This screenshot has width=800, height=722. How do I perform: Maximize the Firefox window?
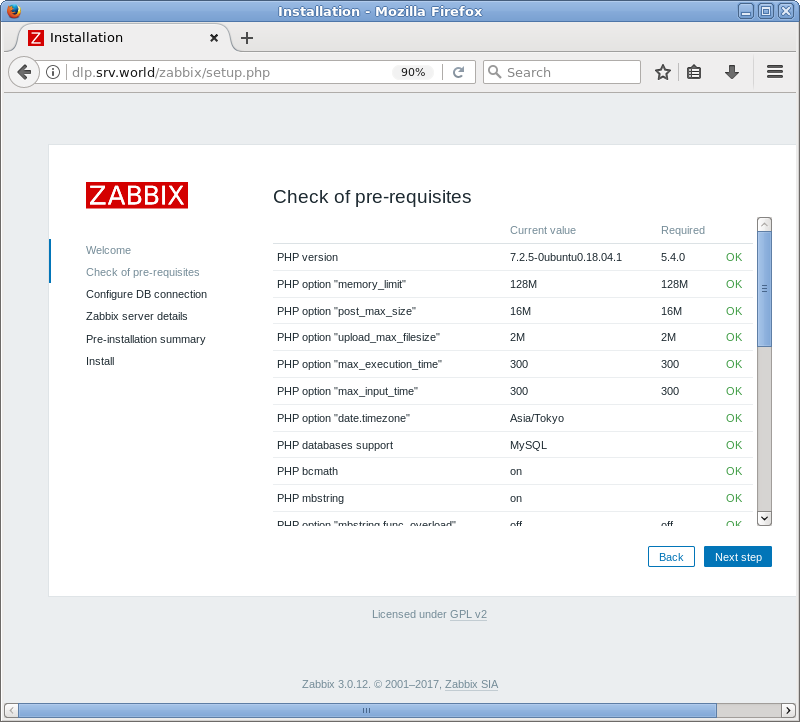(766, 11)
